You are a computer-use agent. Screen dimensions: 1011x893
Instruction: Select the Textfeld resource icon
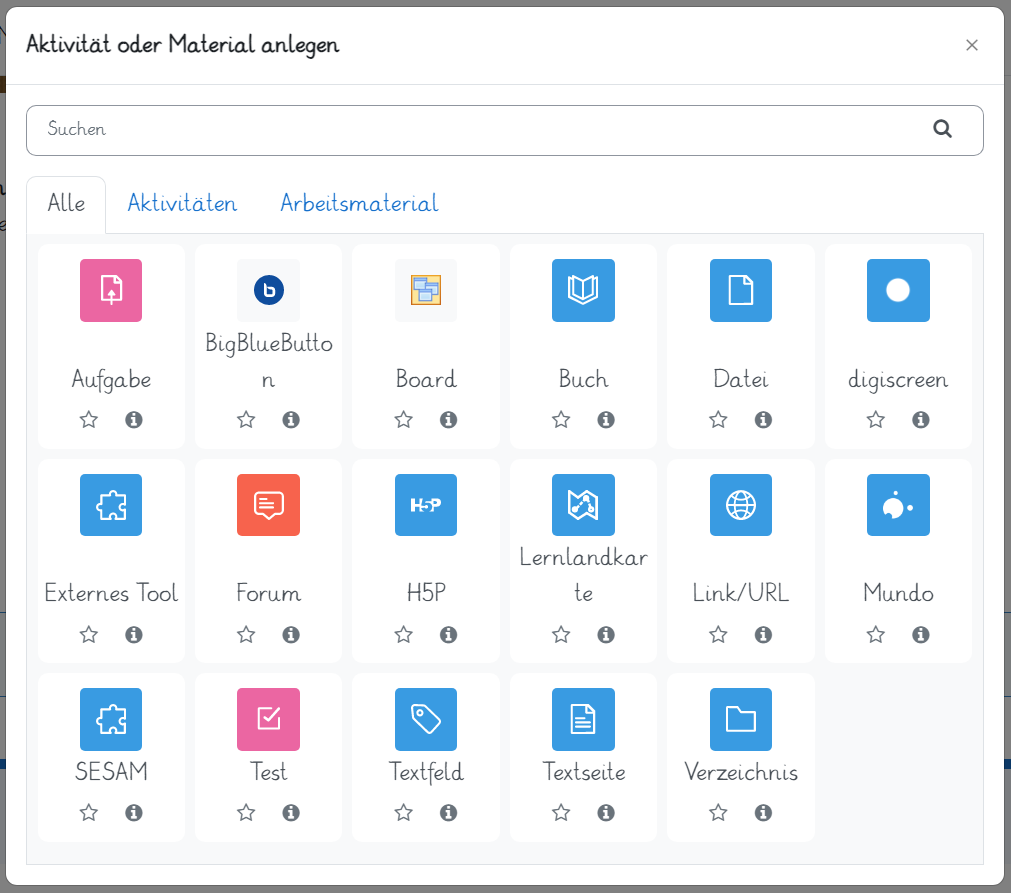[425, 719]
